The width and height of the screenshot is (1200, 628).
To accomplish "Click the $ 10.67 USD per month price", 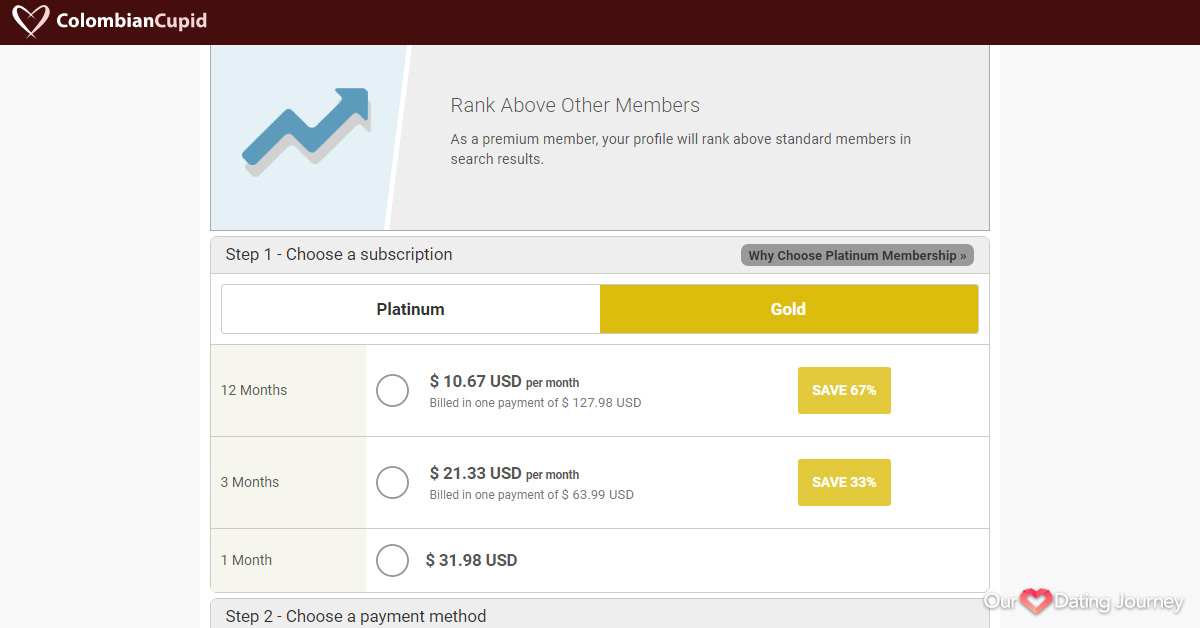I will (505, 381).
